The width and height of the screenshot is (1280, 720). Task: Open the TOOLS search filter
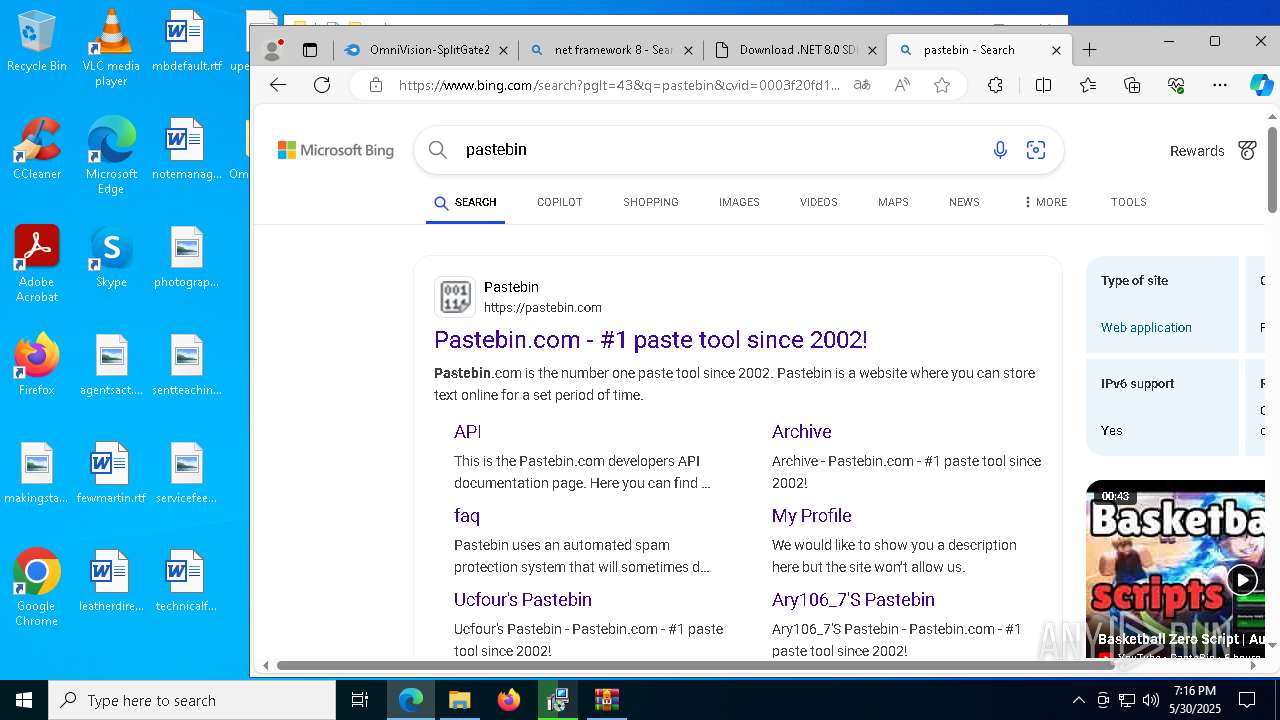coord(1128,202)
